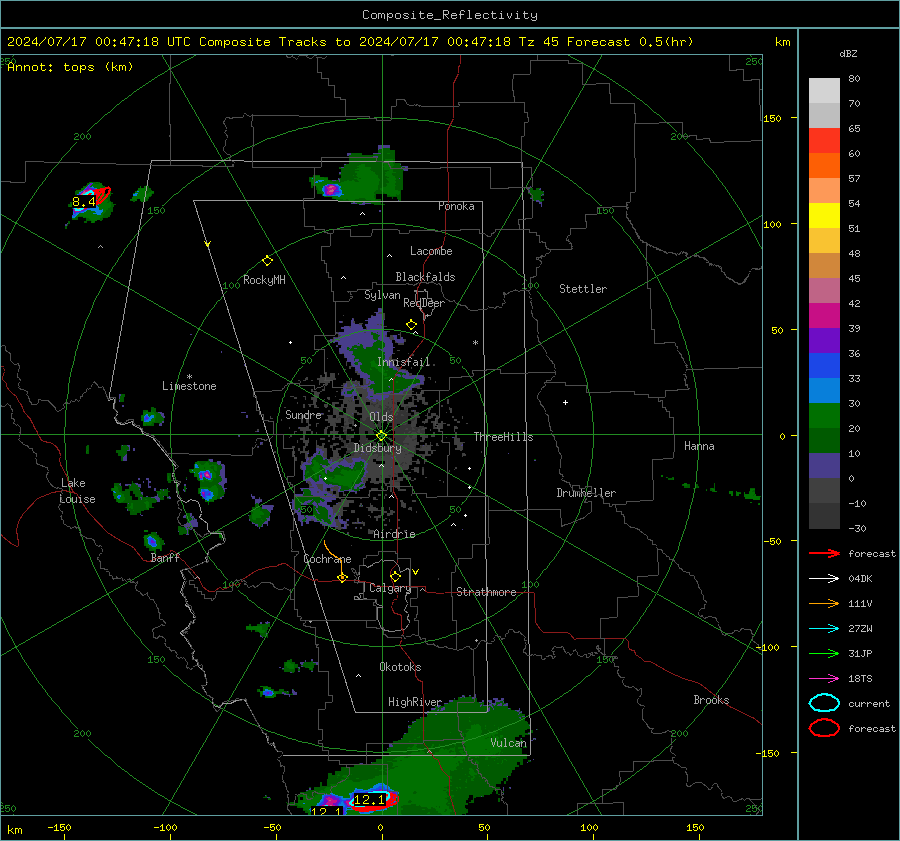Select the Okotoks label

(x=400, y=667)
